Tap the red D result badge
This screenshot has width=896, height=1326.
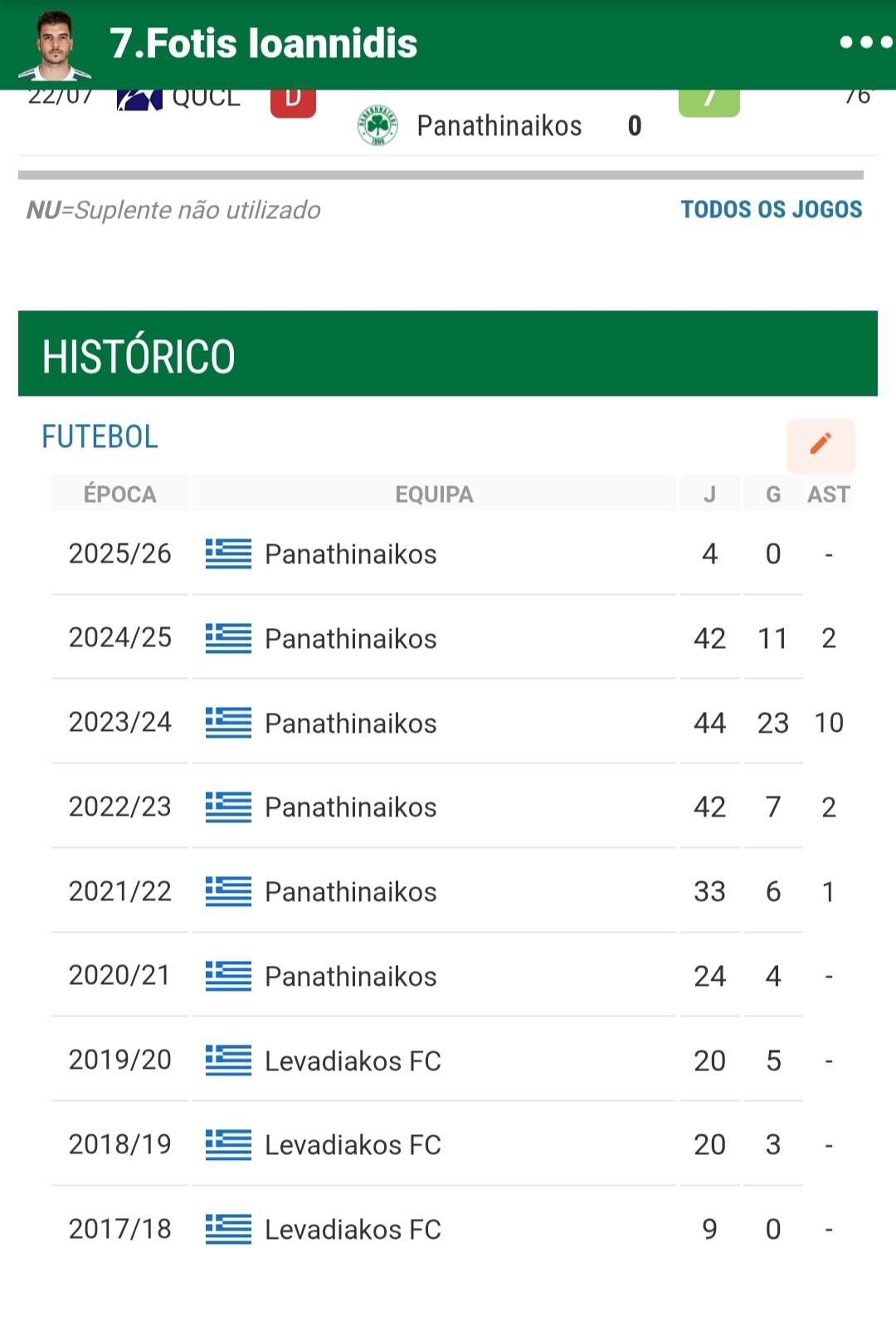pos(293,102)
